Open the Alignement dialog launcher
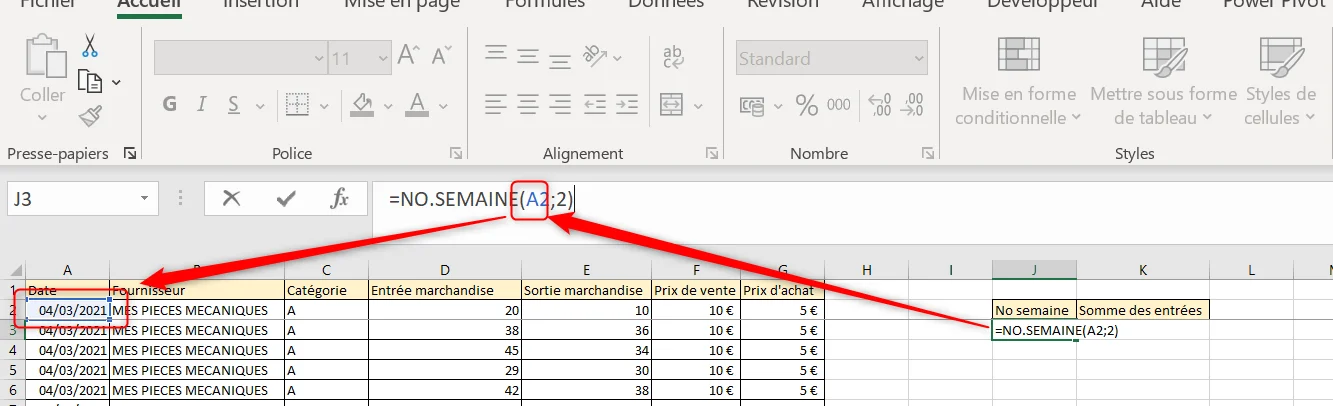1333x406 pixels. click(x=711, y=153)
